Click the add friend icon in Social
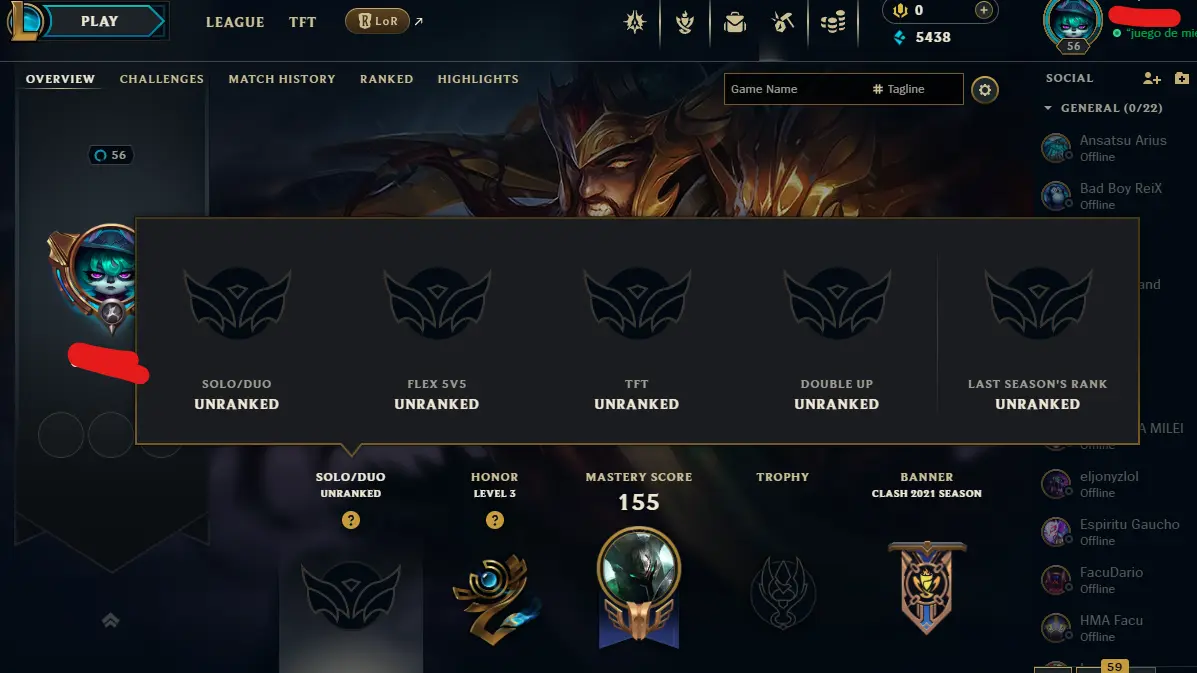 coord(1151,78)
